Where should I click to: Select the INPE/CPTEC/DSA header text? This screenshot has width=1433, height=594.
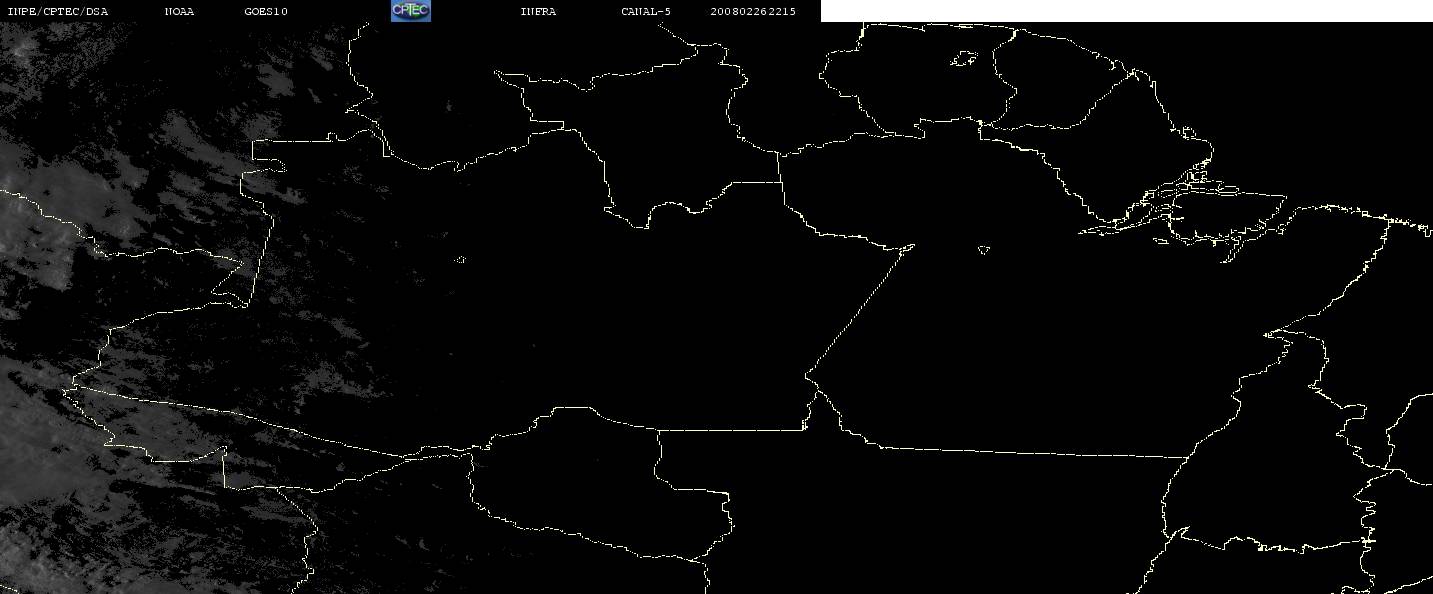(57, 12)
